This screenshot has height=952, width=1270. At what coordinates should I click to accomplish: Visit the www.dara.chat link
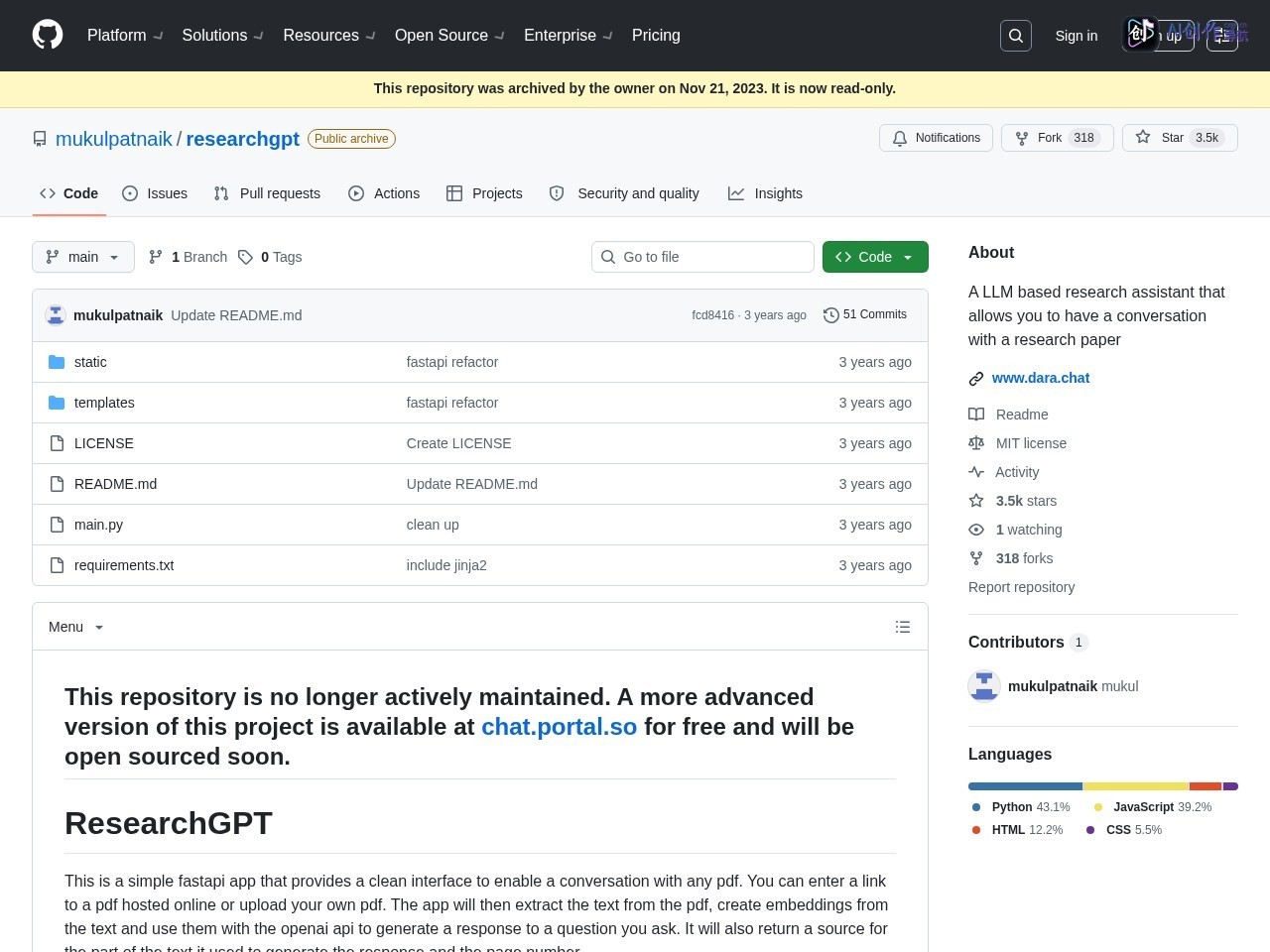click(x=1041, y=378)
